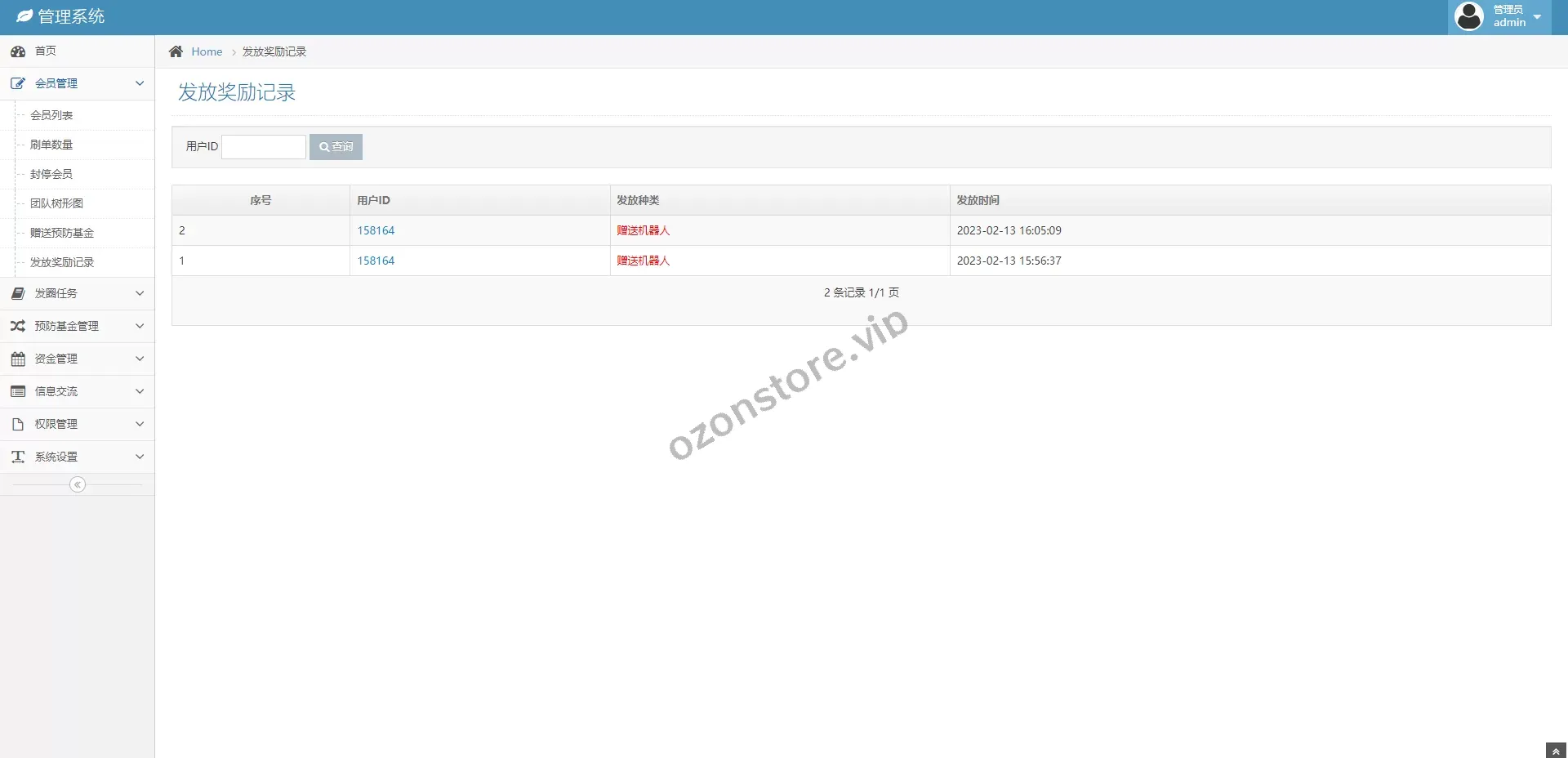Viewport: 1568px width, 758px height.
Task: Click the calendar icon for 资金管理
Action: [x=18, y=359]
